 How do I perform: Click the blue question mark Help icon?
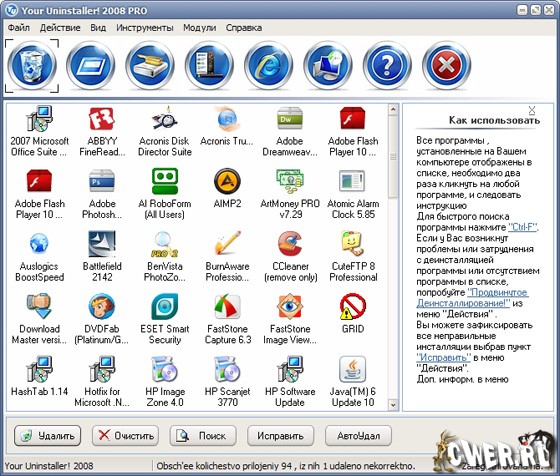click(x=388, y=66)
